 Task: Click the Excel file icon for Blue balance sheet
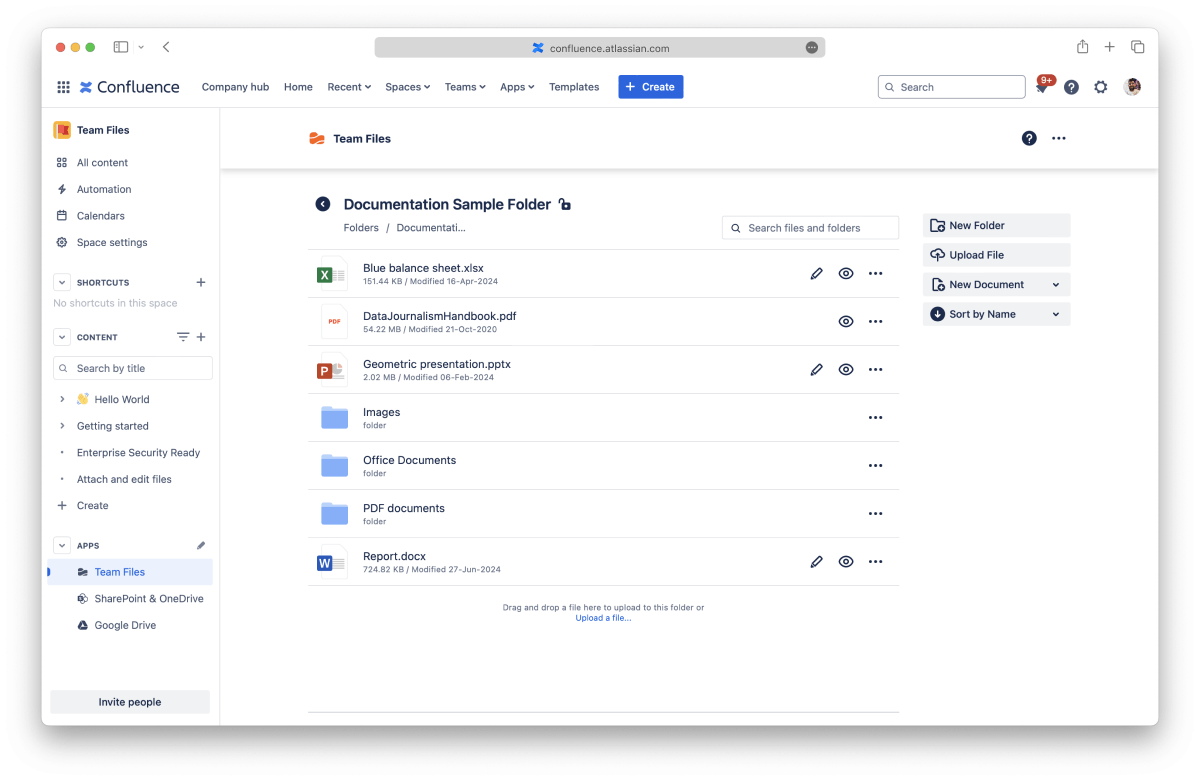pos(331,274)
